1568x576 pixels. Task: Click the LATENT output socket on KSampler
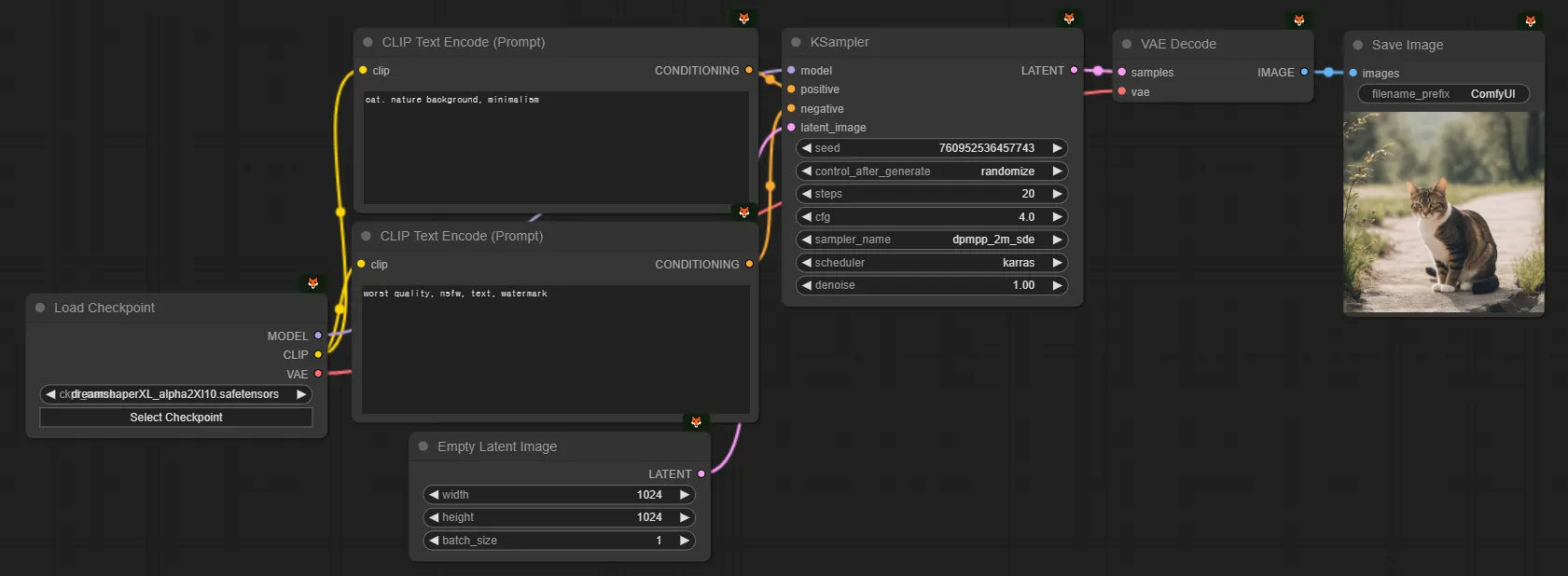[1075, 70]
